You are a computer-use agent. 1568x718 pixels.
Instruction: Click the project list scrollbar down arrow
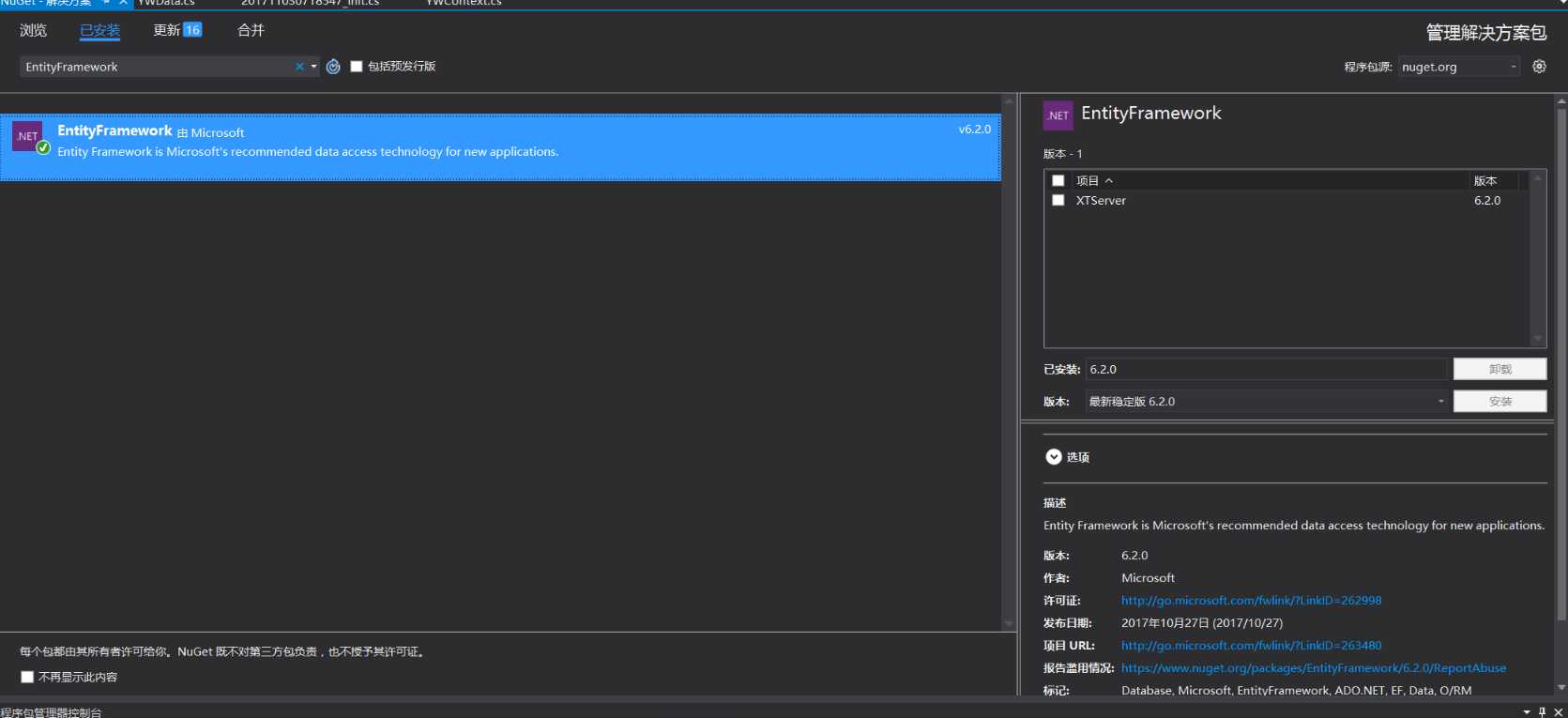[1537, 339]
